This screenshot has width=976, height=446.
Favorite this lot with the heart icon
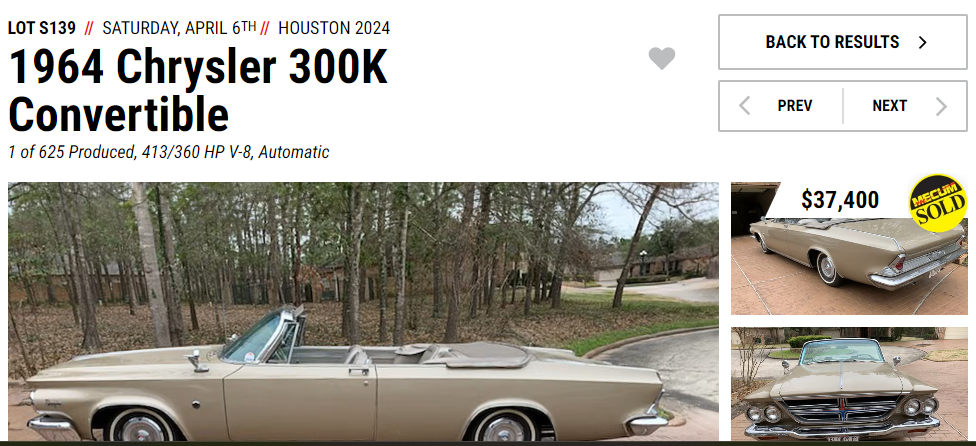[x=662, y=58]
